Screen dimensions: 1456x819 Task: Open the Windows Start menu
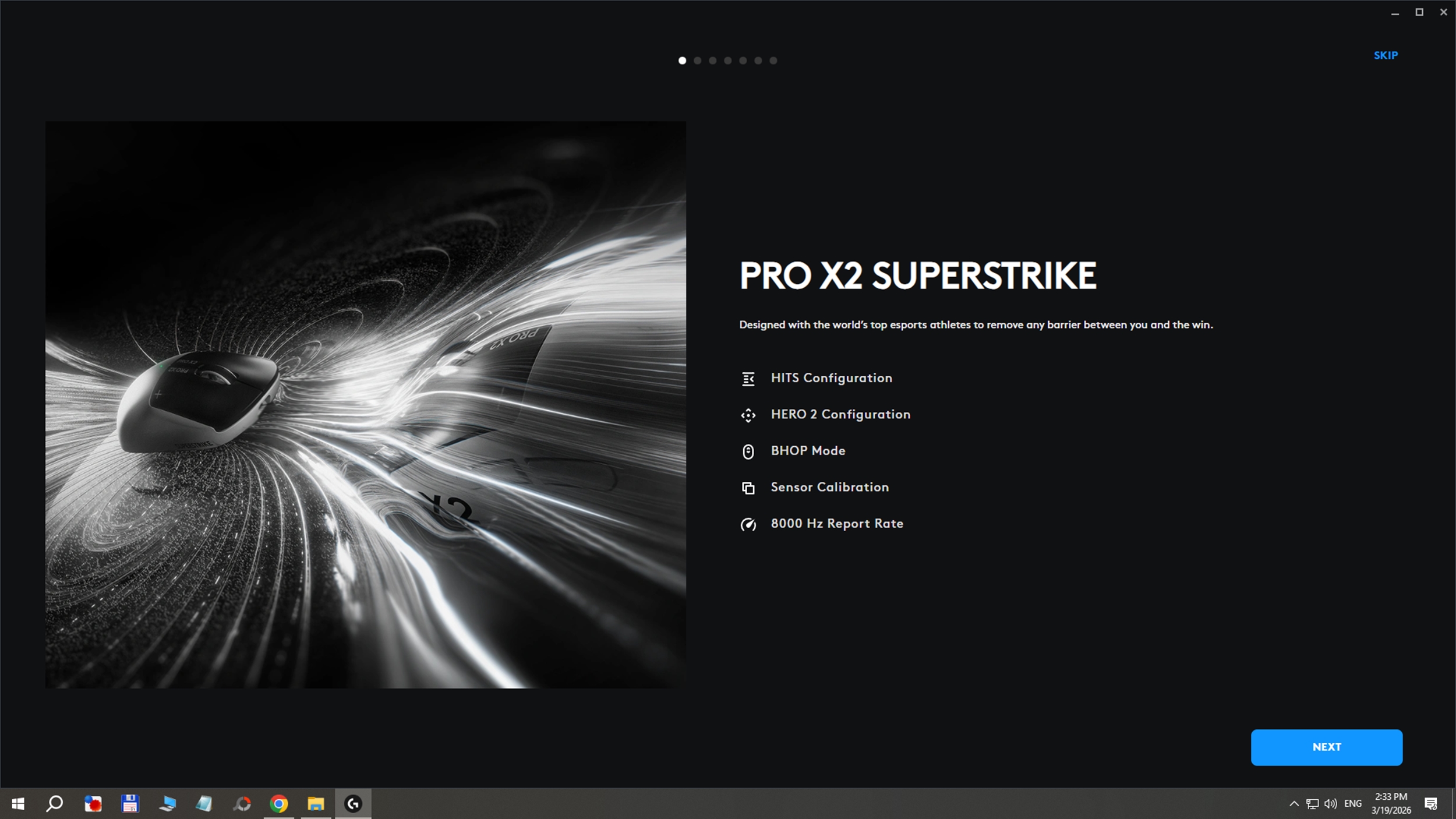(18, 804)
